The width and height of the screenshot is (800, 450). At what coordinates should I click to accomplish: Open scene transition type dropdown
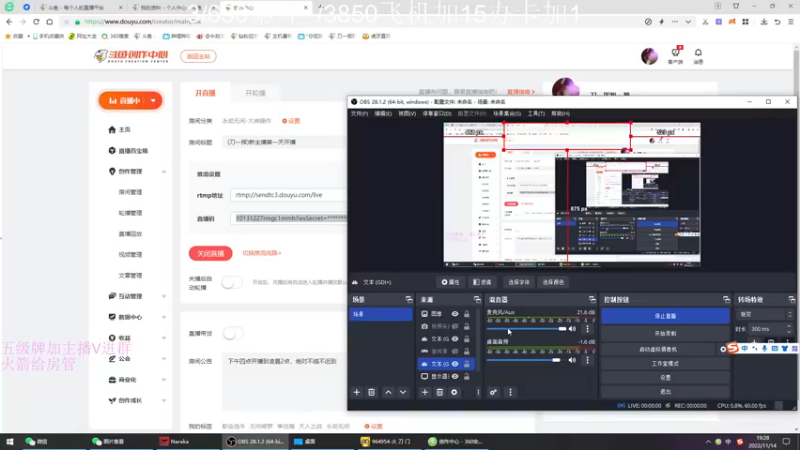point(765,314)
